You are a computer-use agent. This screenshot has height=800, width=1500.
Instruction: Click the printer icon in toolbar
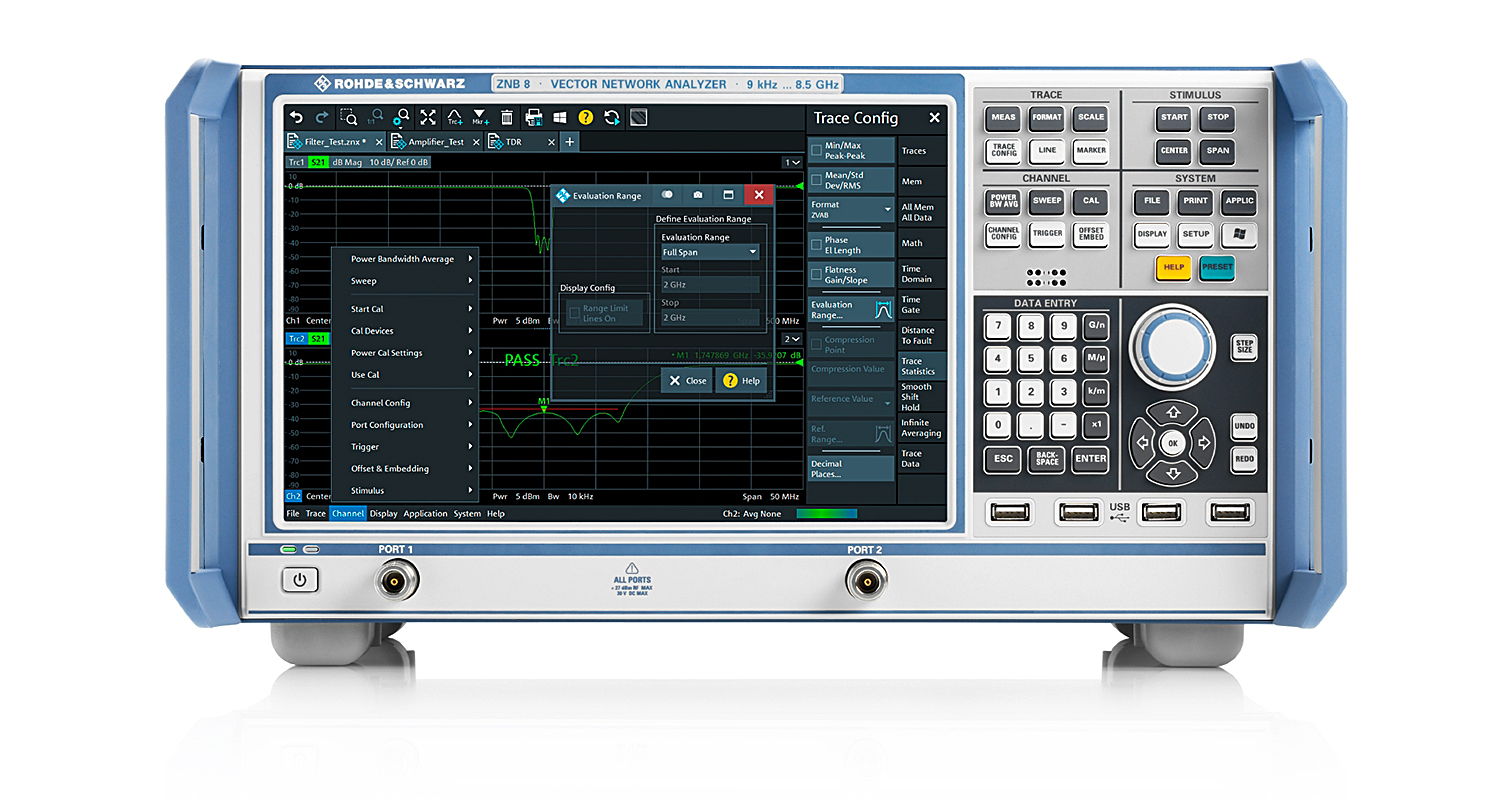click(534, 117)
